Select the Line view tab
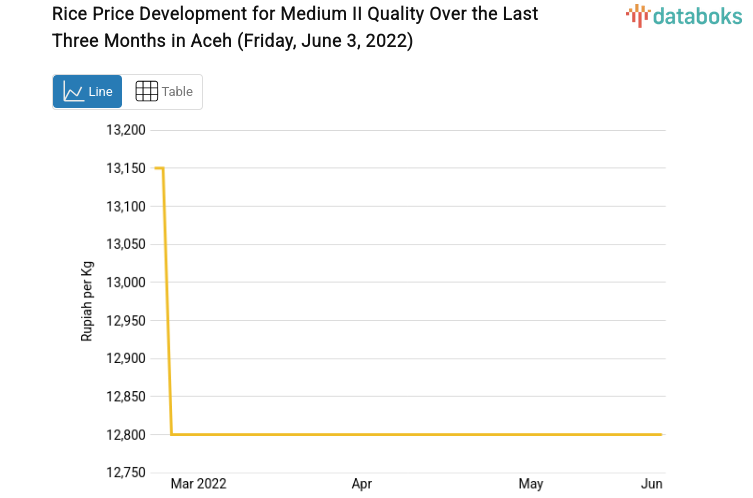753x498 pixels. click(88, 92)
